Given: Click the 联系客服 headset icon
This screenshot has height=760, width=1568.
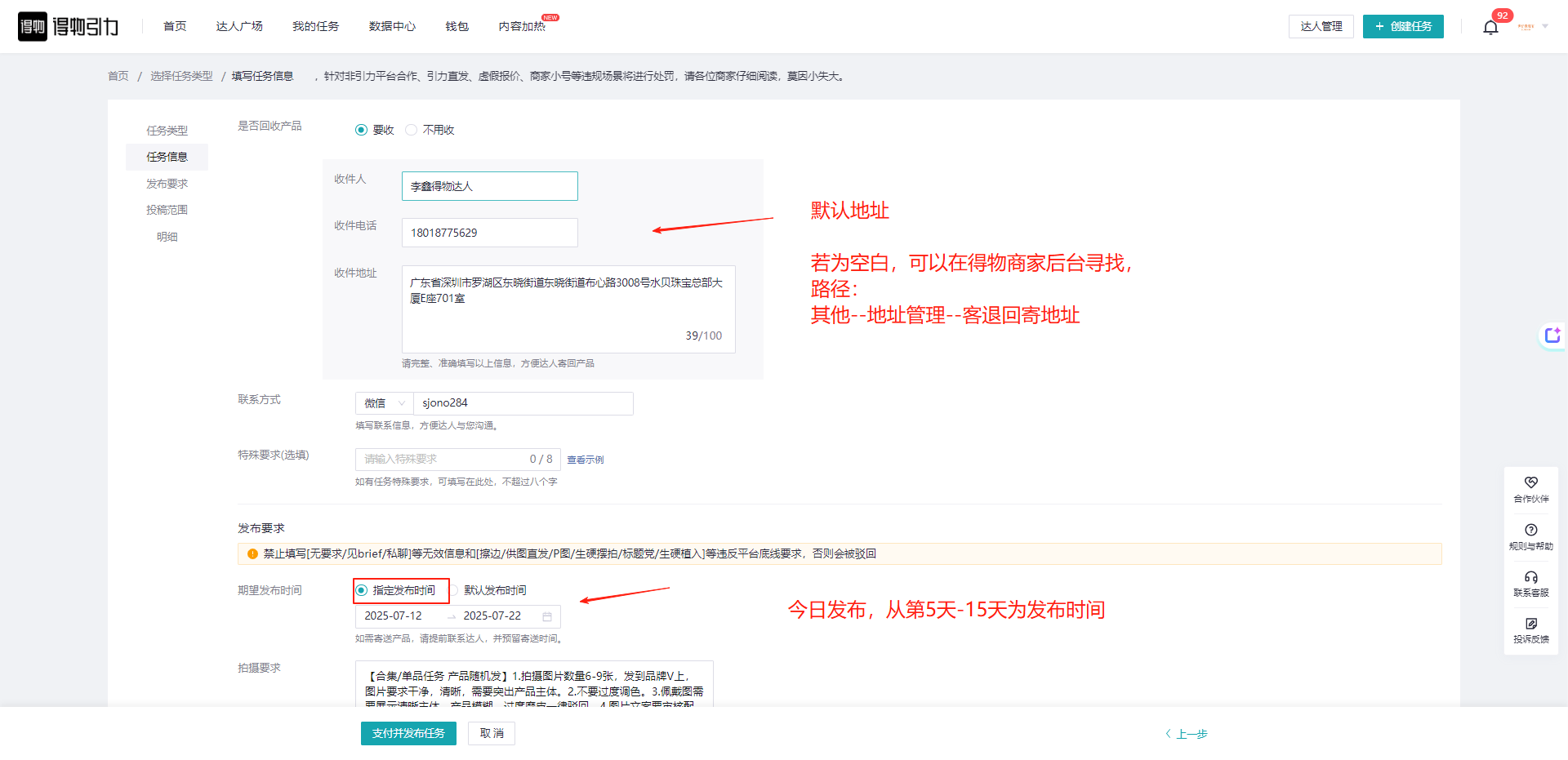Looking at the screenshot, I should [x=1530, y=577].
